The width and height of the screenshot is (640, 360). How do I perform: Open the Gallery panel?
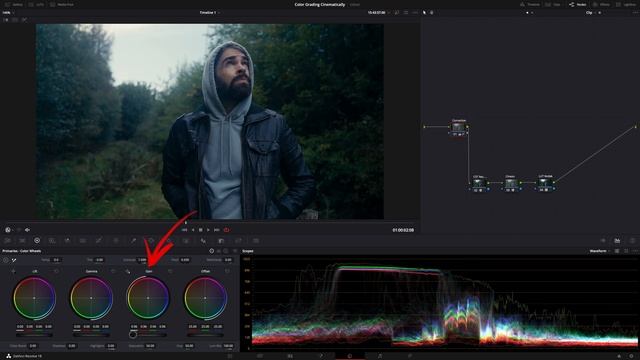pos(14,4)
